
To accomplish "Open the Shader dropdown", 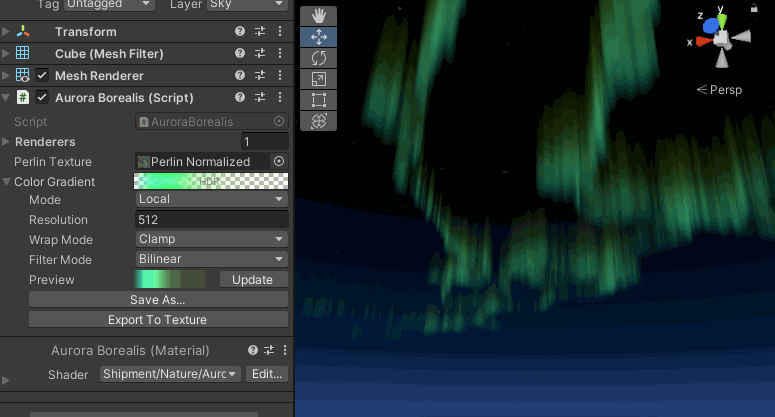I will click(170, 374).
